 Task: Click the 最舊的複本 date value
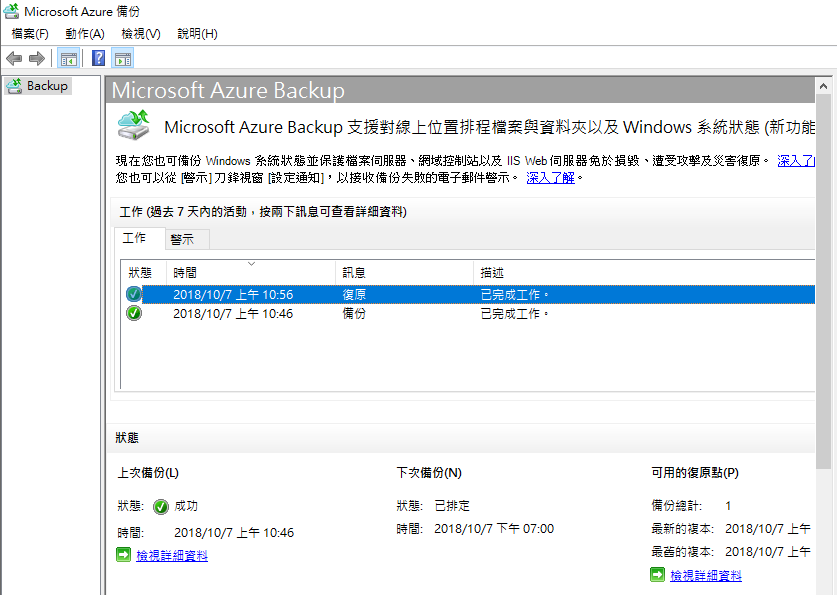(x=768, y=552)
